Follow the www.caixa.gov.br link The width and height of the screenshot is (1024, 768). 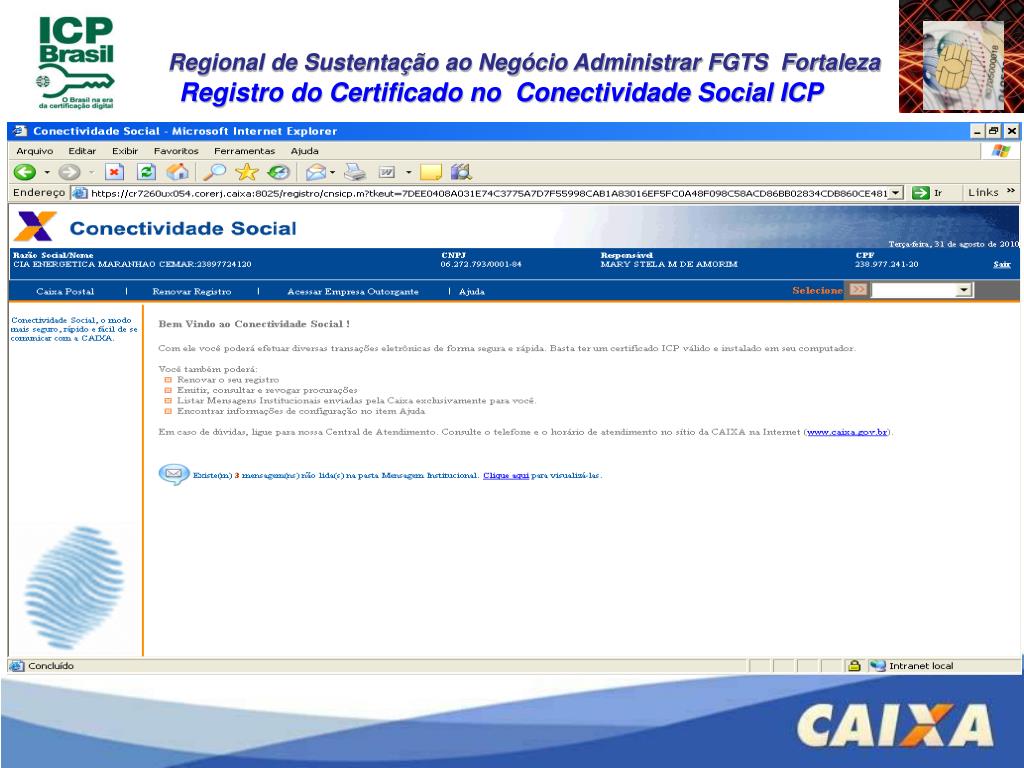point(847,432)
